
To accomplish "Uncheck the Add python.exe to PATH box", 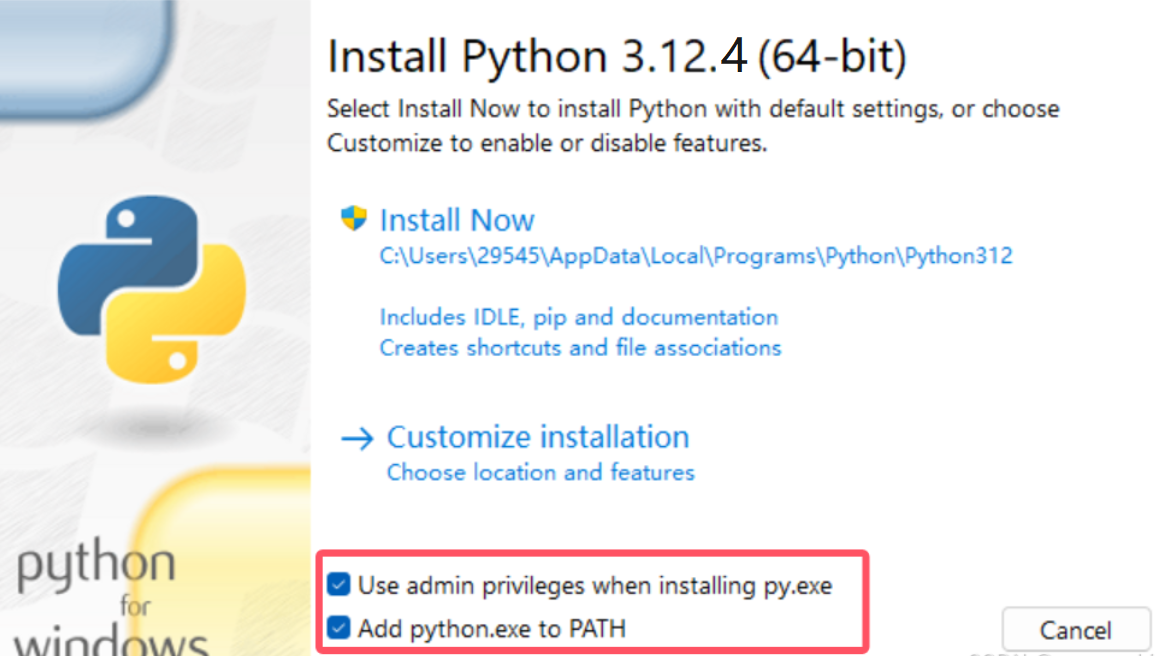I will click(x=340, y=628).
